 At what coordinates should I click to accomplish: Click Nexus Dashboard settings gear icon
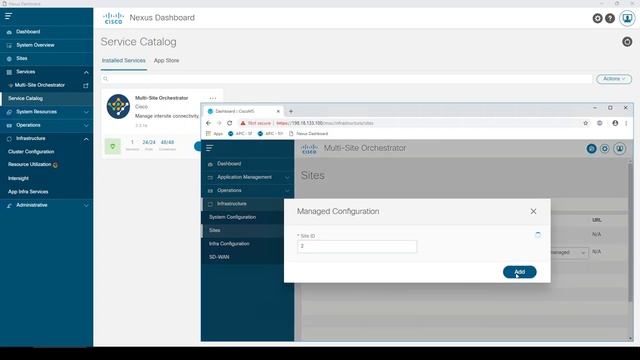(x=597, y=18)
